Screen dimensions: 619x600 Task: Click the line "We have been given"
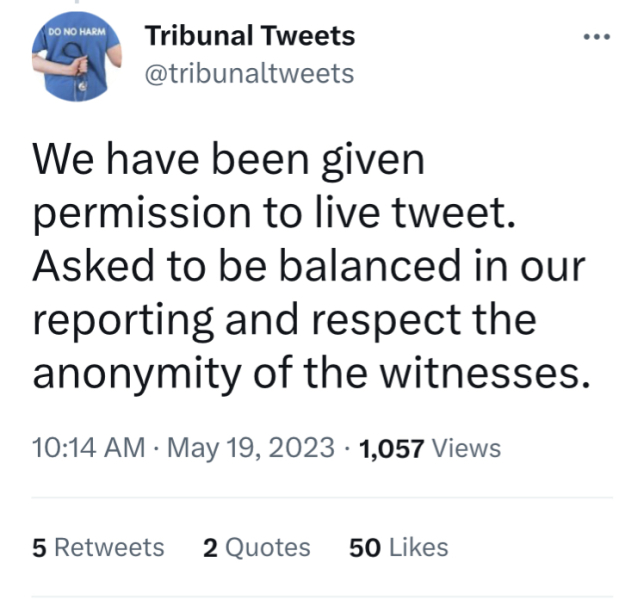(229, 160)
